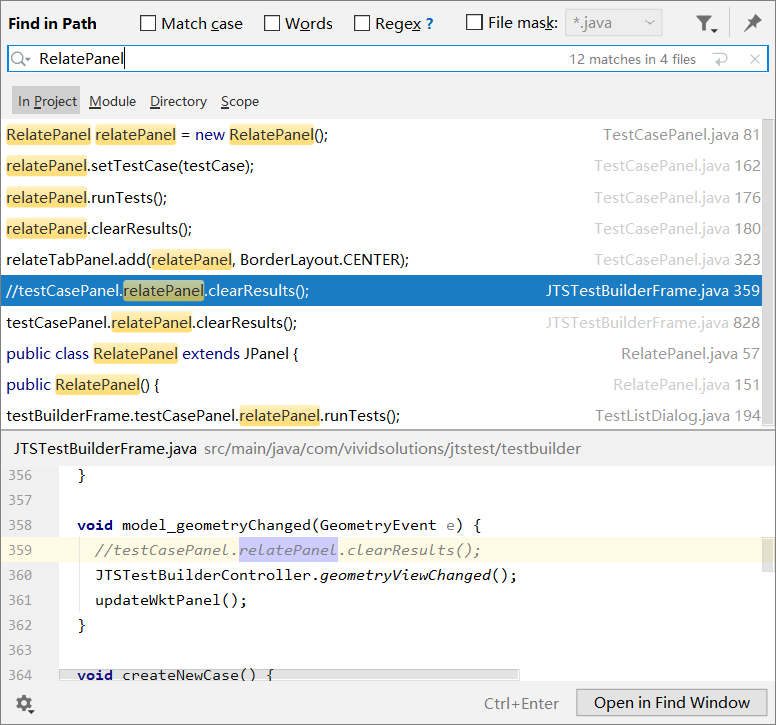Open Regex help question mark

[430, 24]
